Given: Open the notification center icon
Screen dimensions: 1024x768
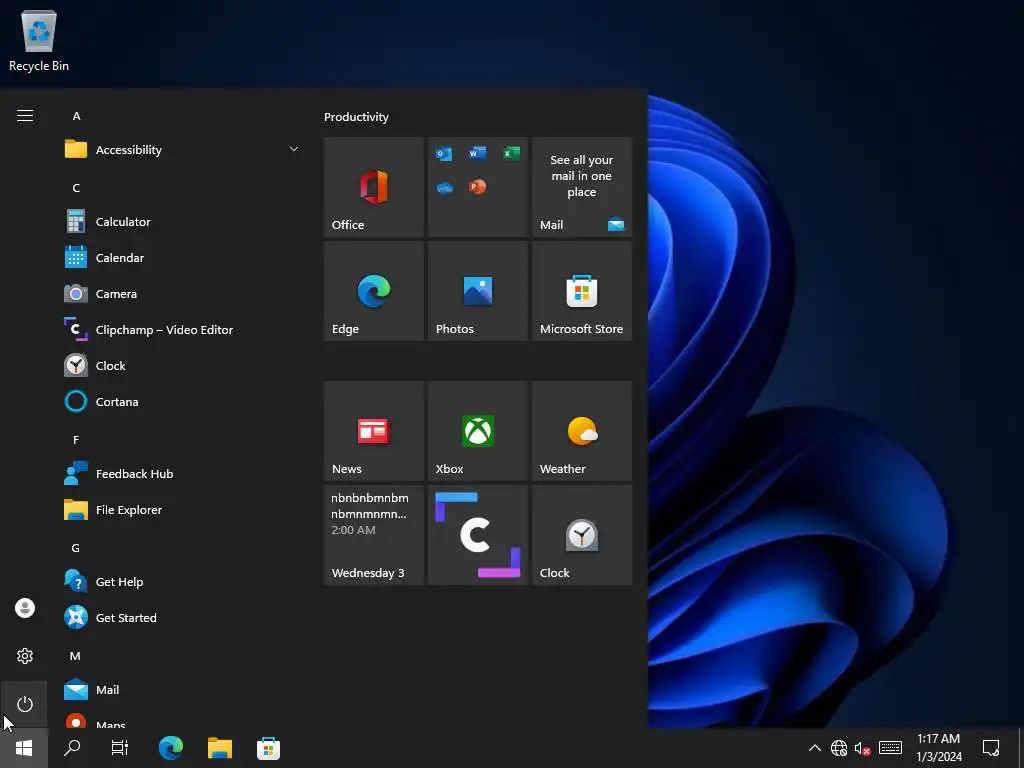Looking at the screenshot, I should (991, 748).
